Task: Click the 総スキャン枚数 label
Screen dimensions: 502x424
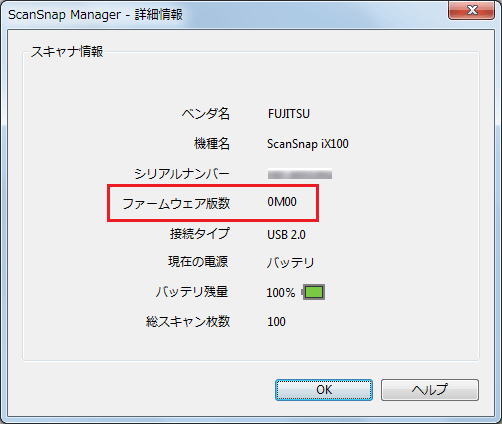Action: (188, 322)
